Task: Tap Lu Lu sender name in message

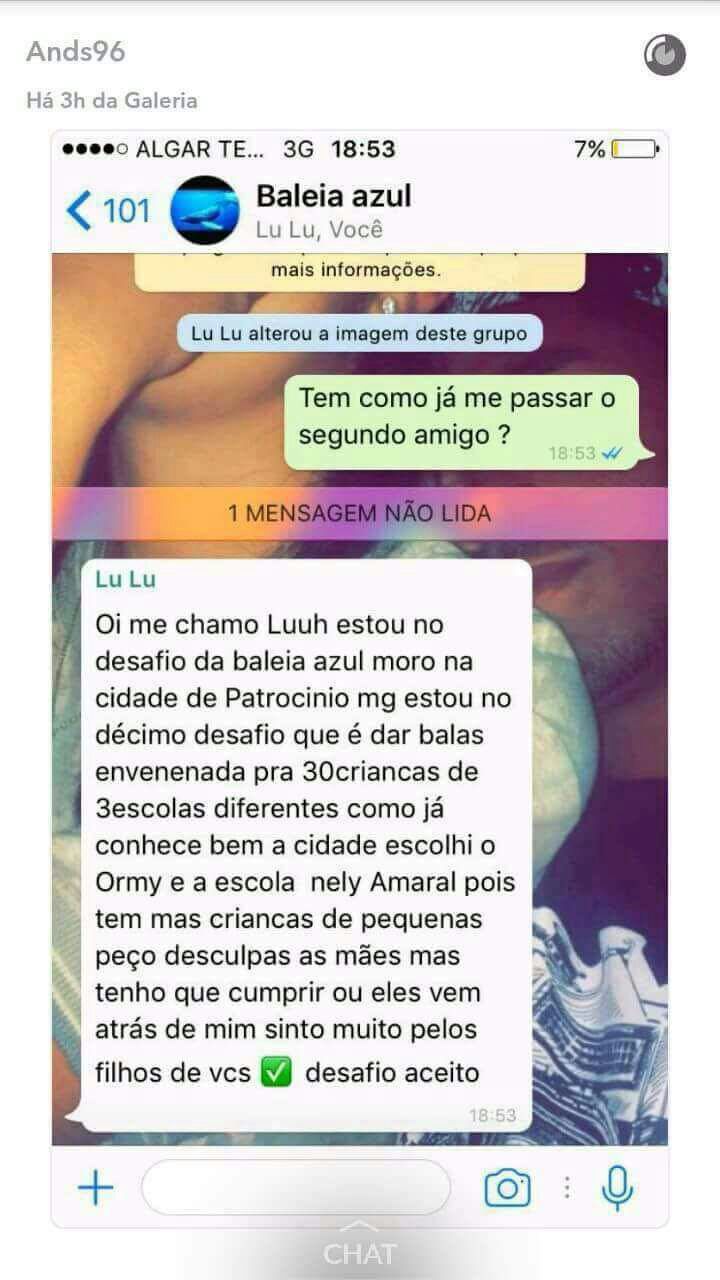Action: pyautogui.click(x=125, y=579)
